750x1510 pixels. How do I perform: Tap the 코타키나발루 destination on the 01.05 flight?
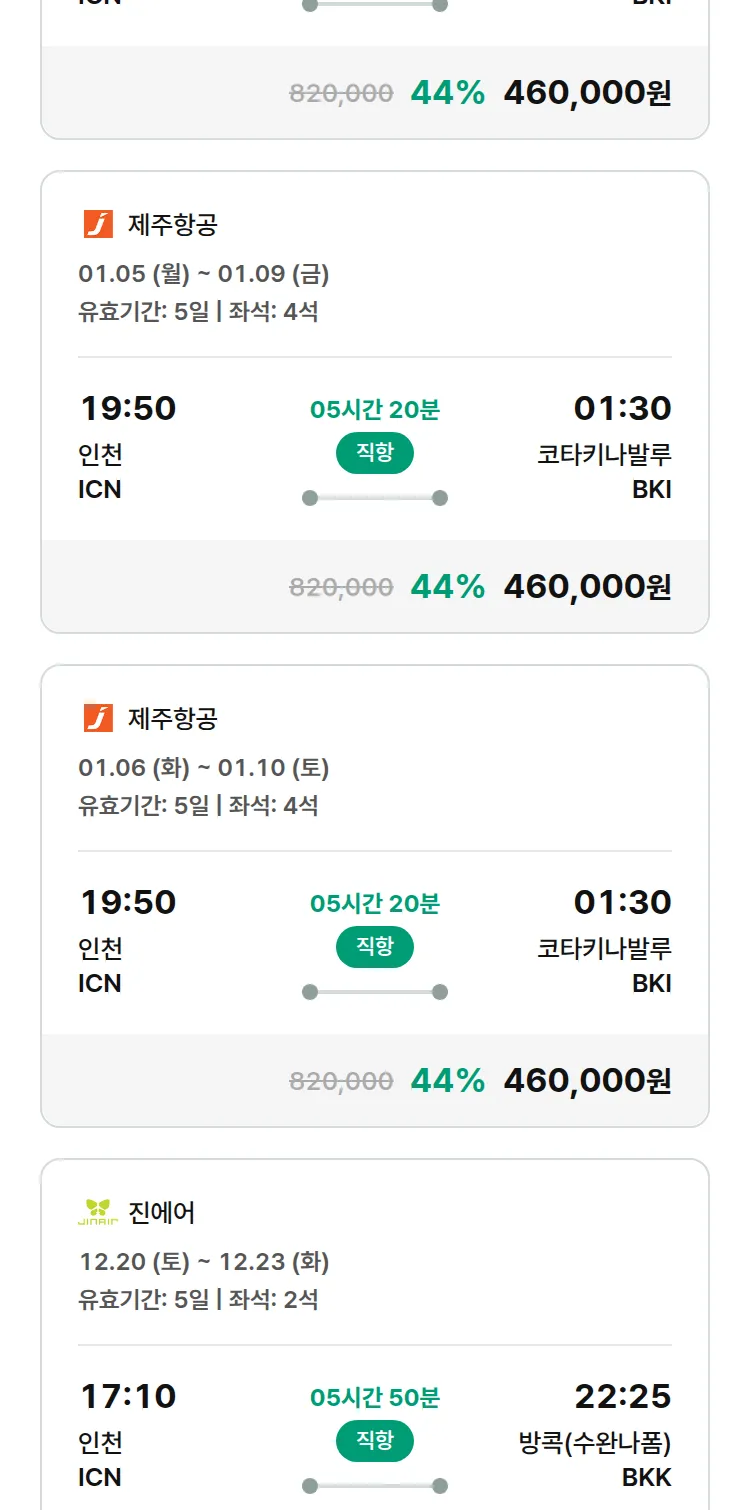point(604,454)
